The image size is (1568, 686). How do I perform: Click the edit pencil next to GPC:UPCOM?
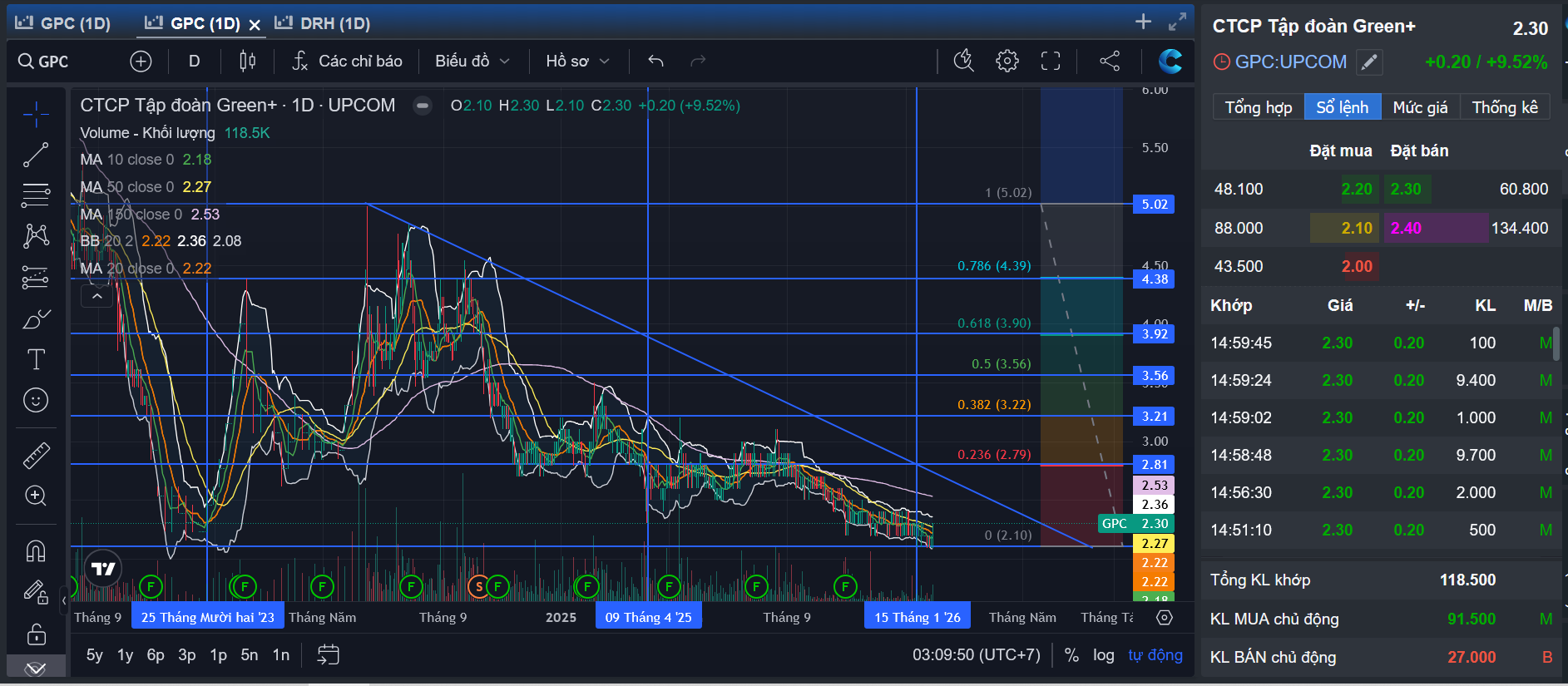1369,62
